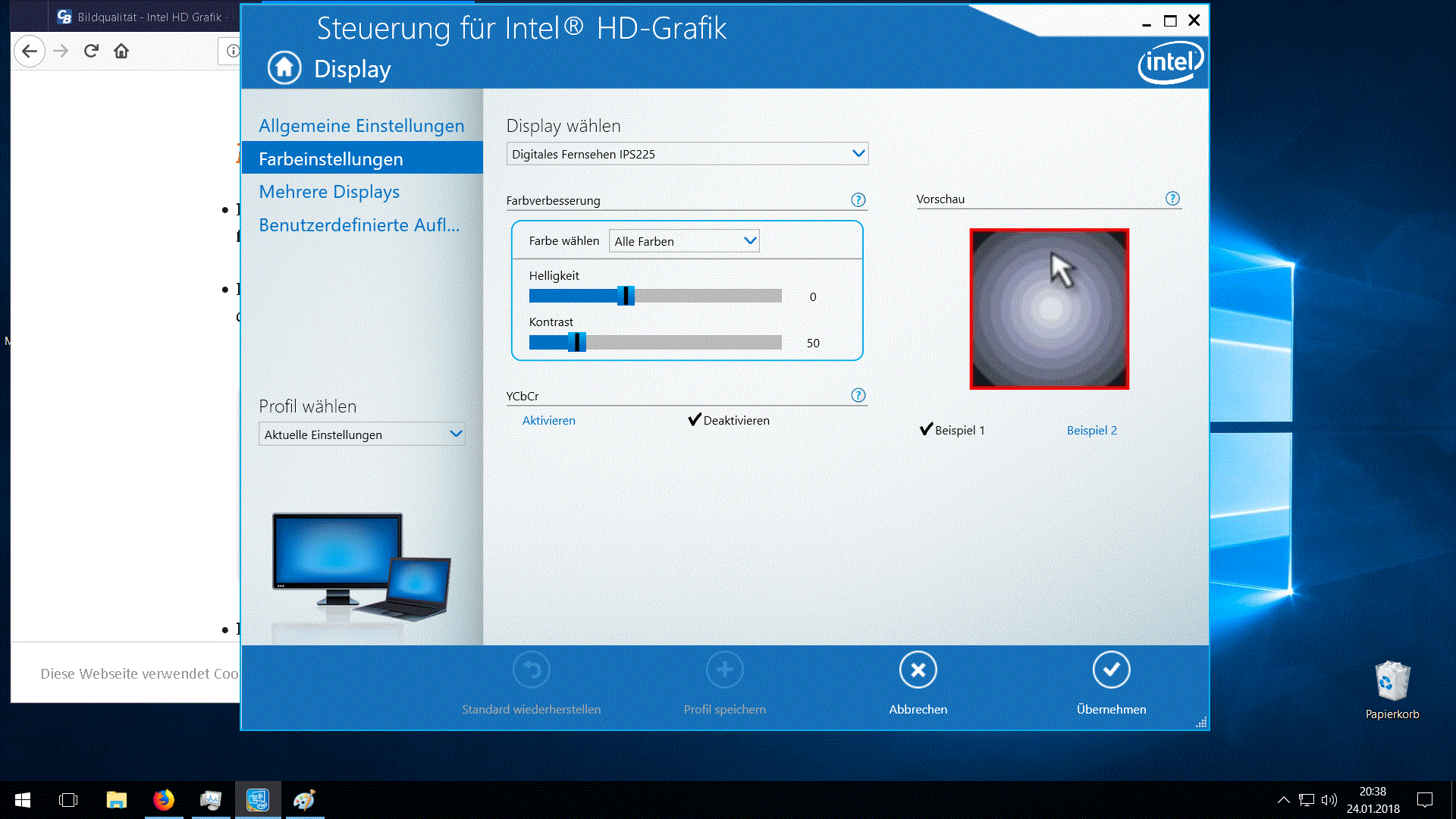Open help for YCbCr
The width and height of the screenshot is (1456, 819).
coord(858,395)
